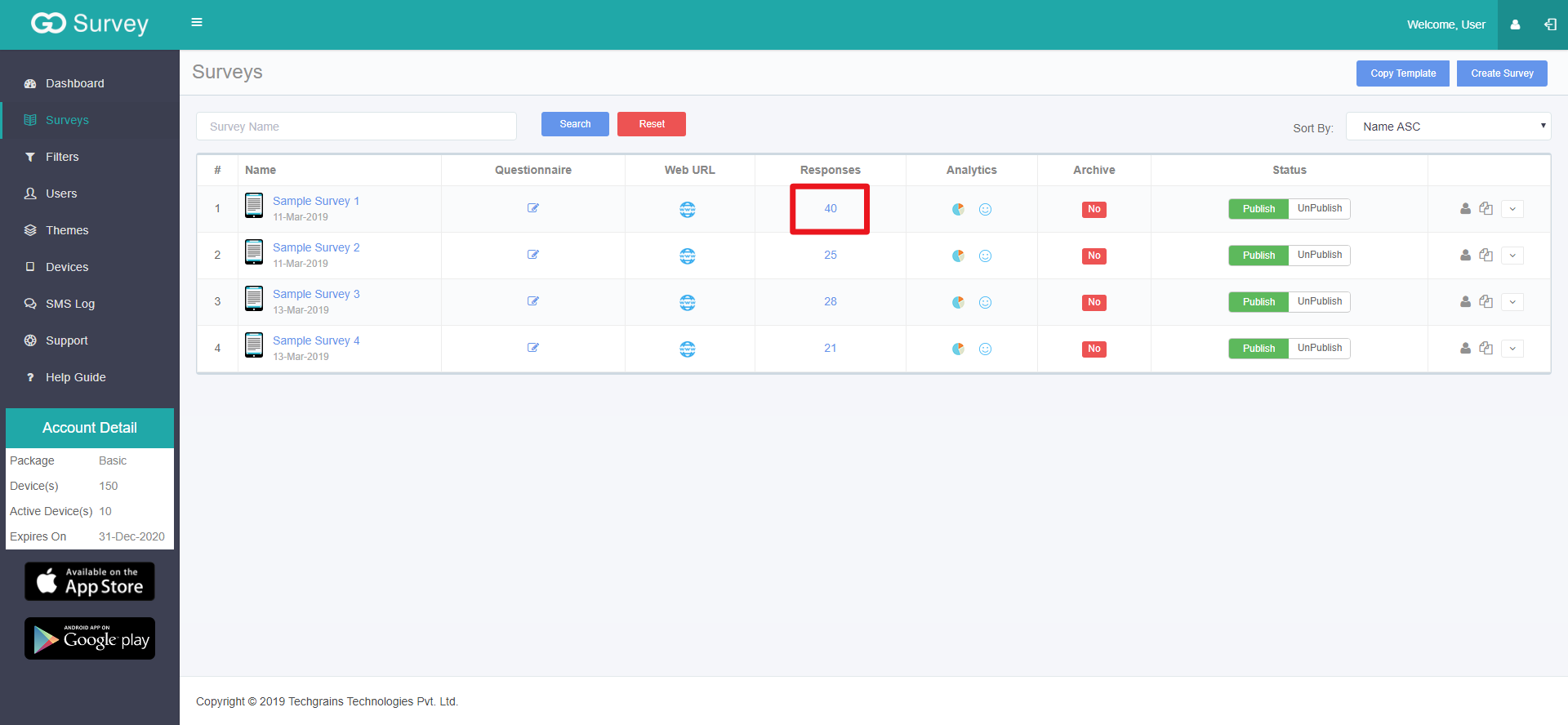
Task: Open the 28 responses link
Action: (x=831, y=301)
